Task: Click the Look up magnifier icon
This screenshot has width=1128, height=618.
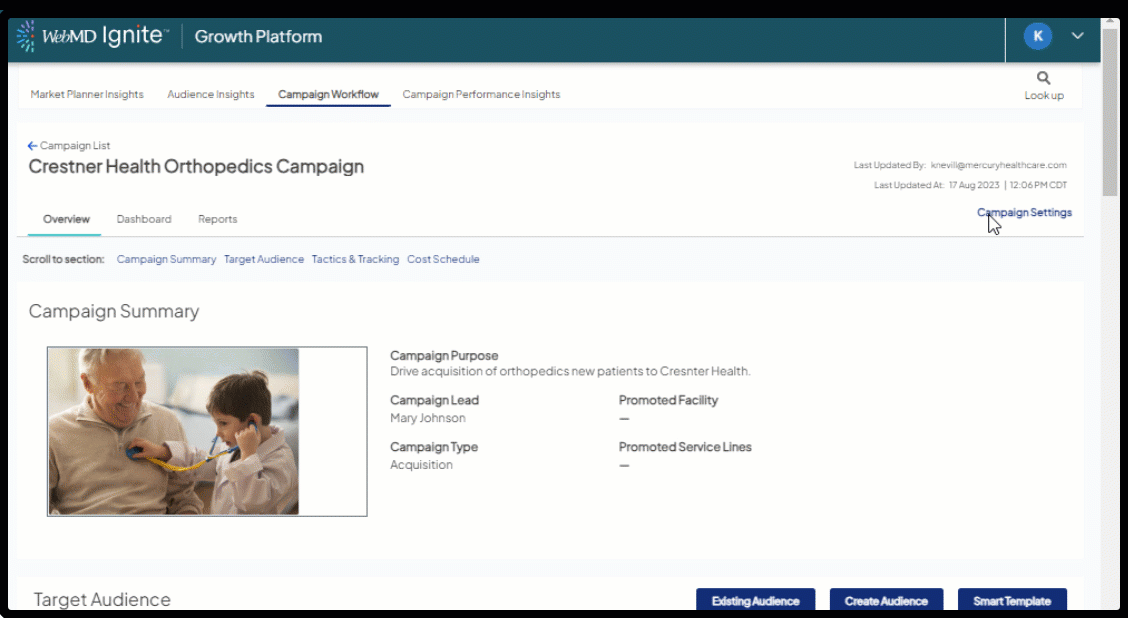Action: pos(1043,78)
